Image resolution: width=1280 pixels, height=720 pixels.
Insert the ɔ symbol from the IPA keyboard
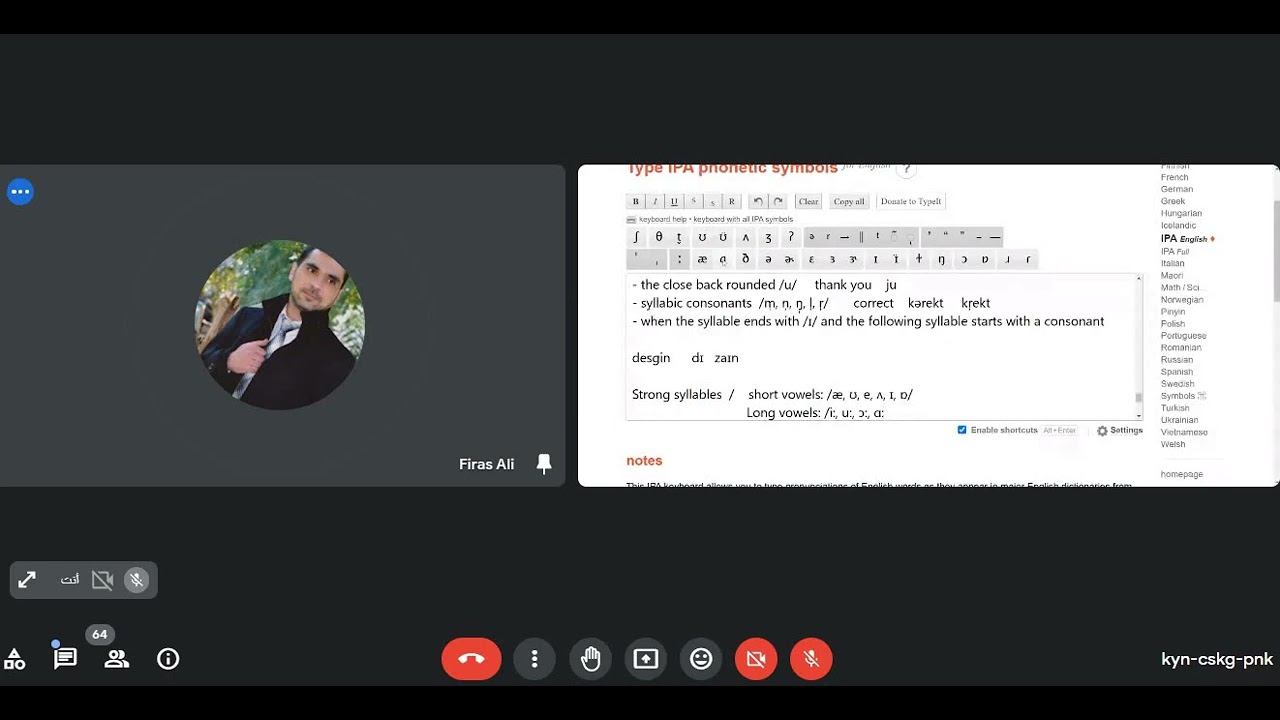pyautogui.click(x=964, y=259)
